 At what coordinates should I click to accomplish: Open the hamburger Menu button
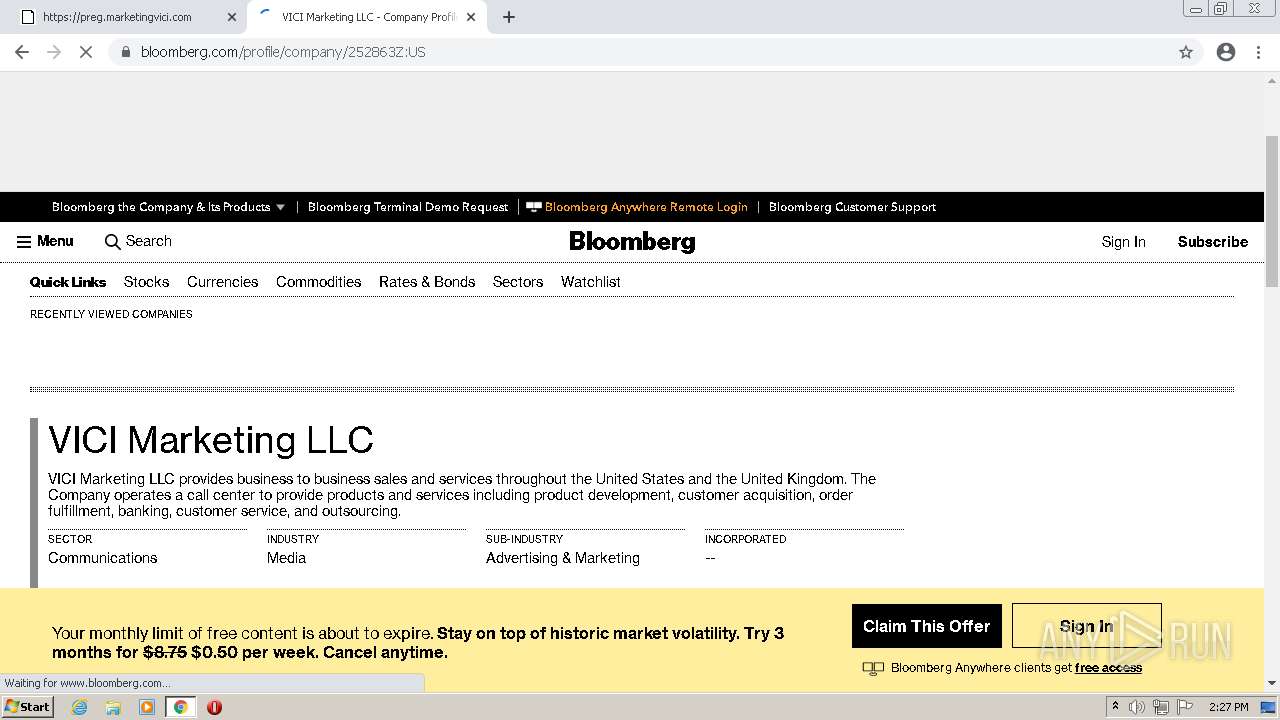click(x=45, y=241)
